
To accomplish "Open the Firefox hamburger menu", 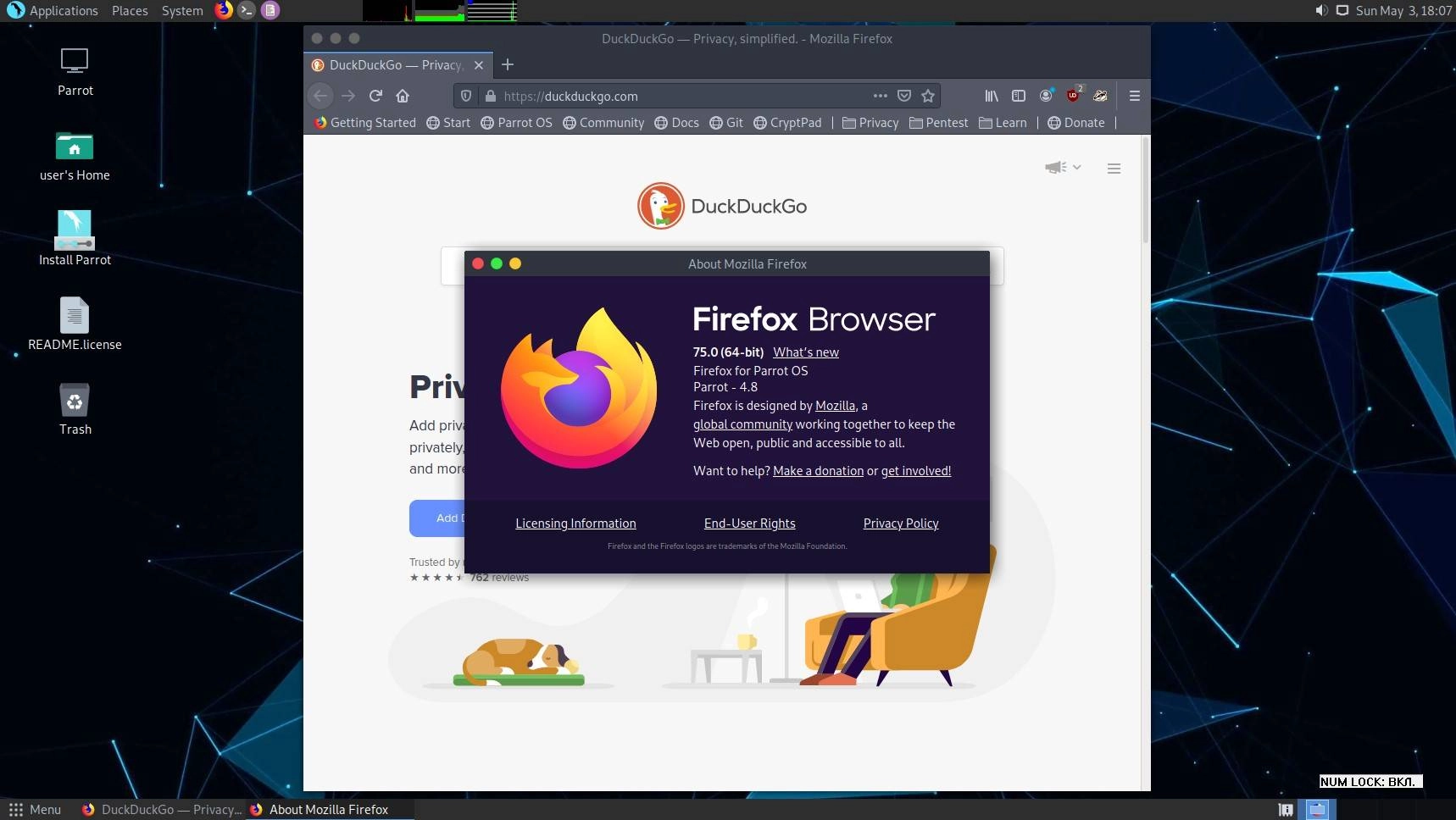I will pyautogui.click(x=1135, y=96).
